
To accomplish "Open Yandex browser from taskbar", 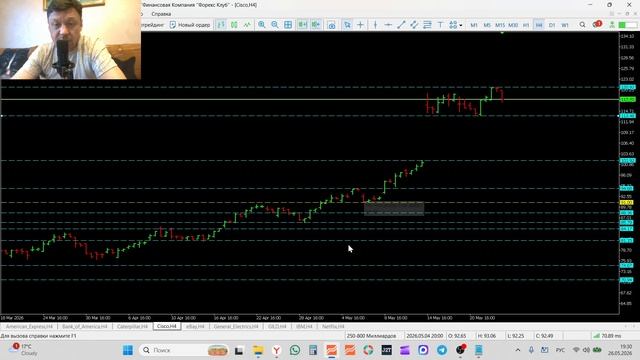I will 276,350.
